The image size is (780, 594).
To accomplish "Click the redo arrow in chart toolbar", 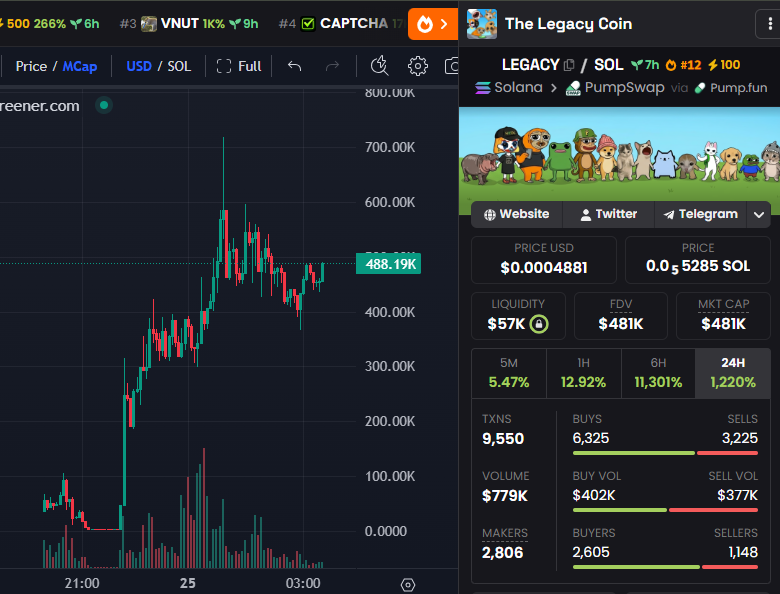I will pos(332,66).
